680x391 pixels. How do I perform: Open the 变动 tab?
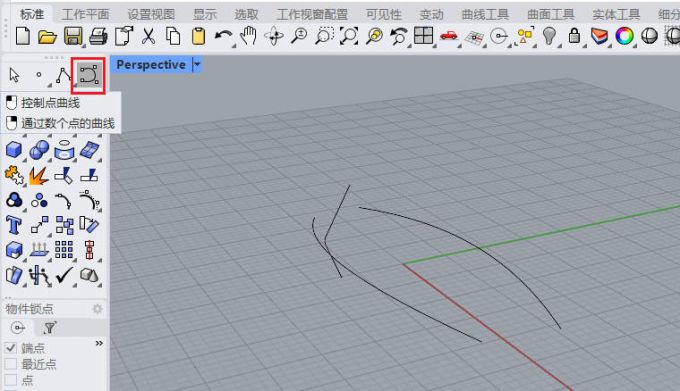coord(432,14)
